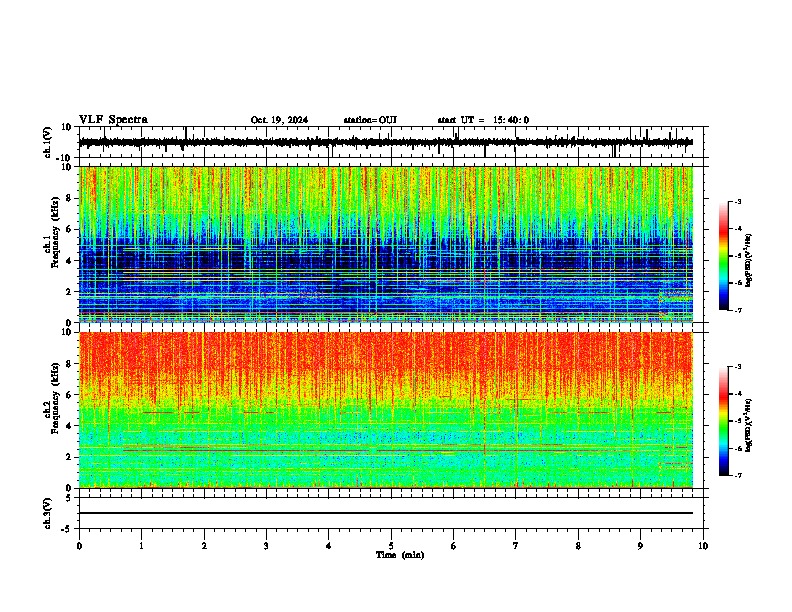
Task: Click the "station=OUI" header label
Action: click(x=370, y=120)
